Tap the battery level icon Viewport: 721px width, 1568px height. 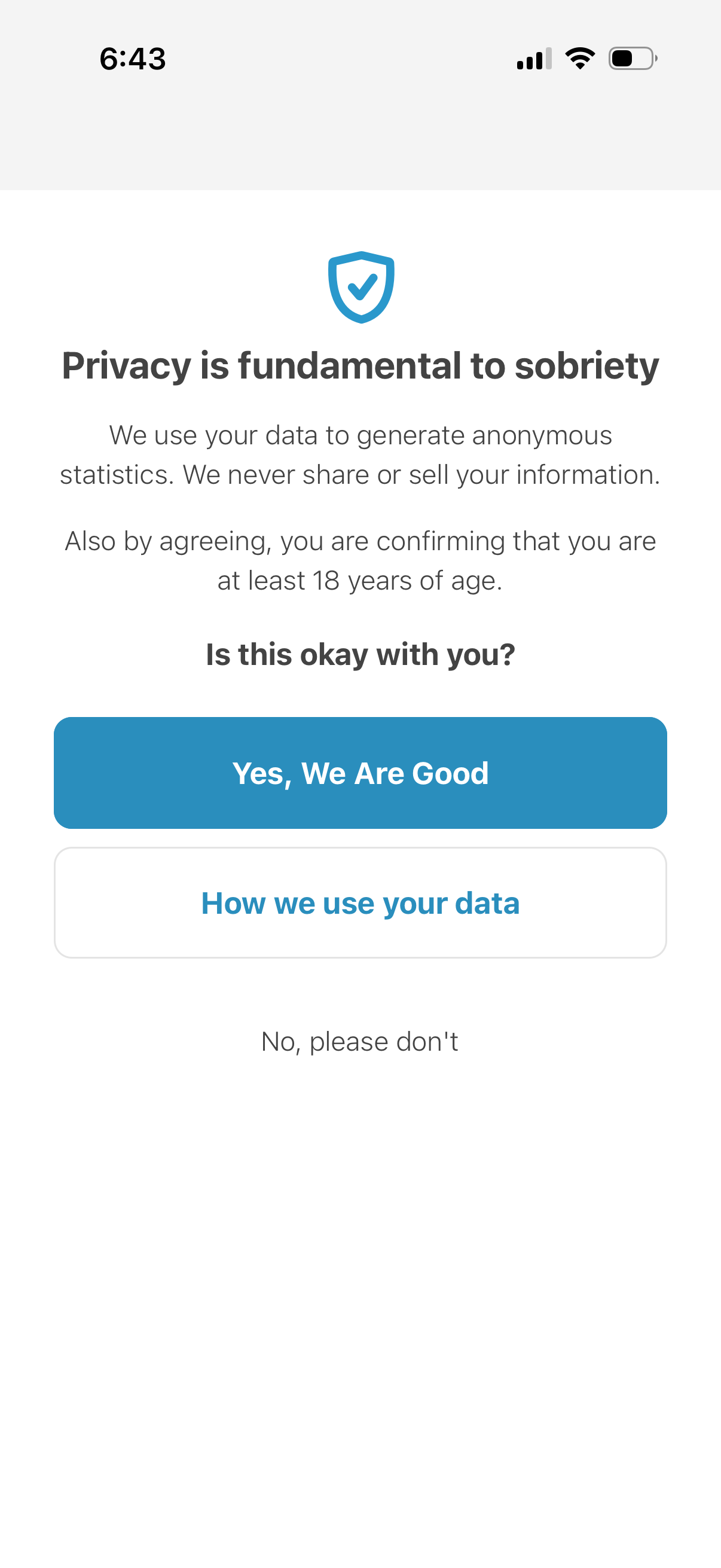pos(632,59)
